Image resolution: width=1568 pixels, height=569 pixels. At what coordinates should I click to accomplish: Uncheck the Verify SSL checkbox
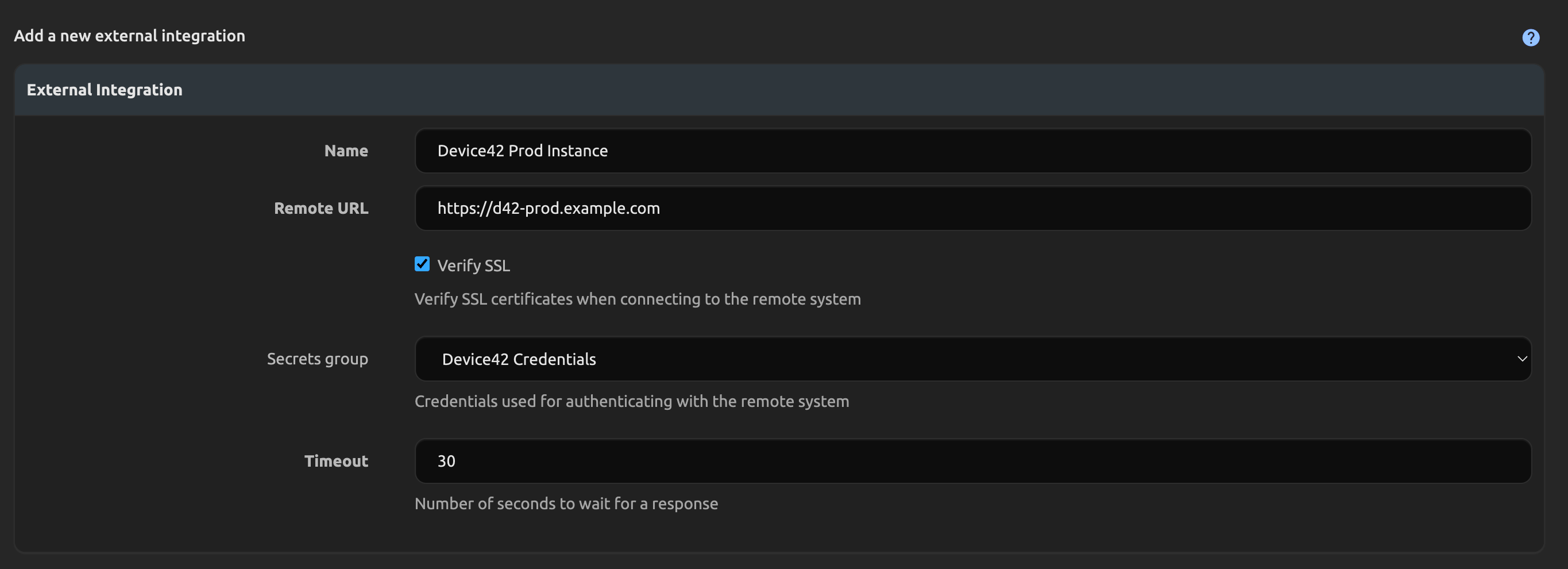point(422,264)
